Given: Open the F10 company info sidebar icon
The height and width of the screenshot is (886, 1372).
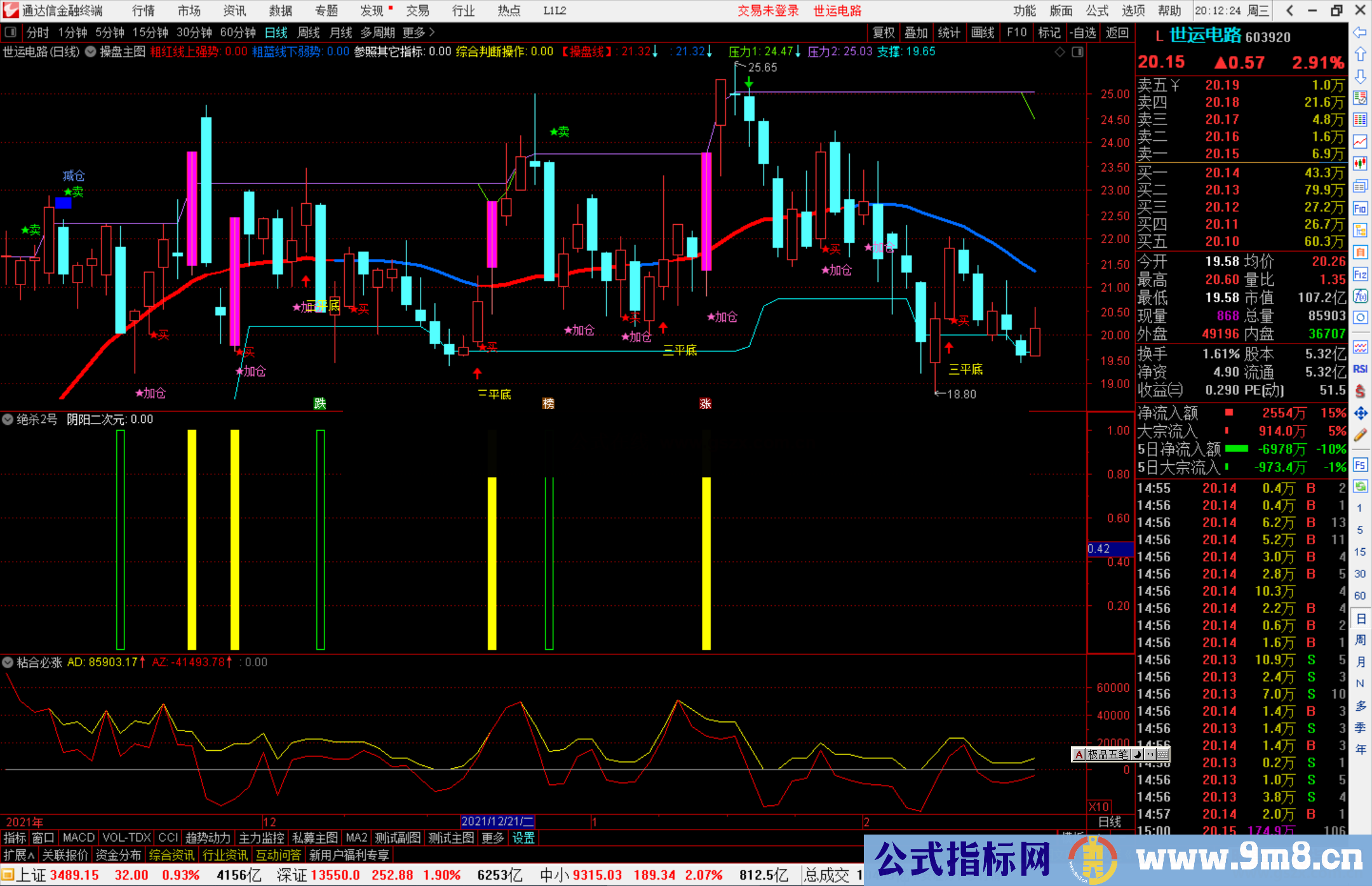Looking at the screenshot, I should (x=1360, y=208).
